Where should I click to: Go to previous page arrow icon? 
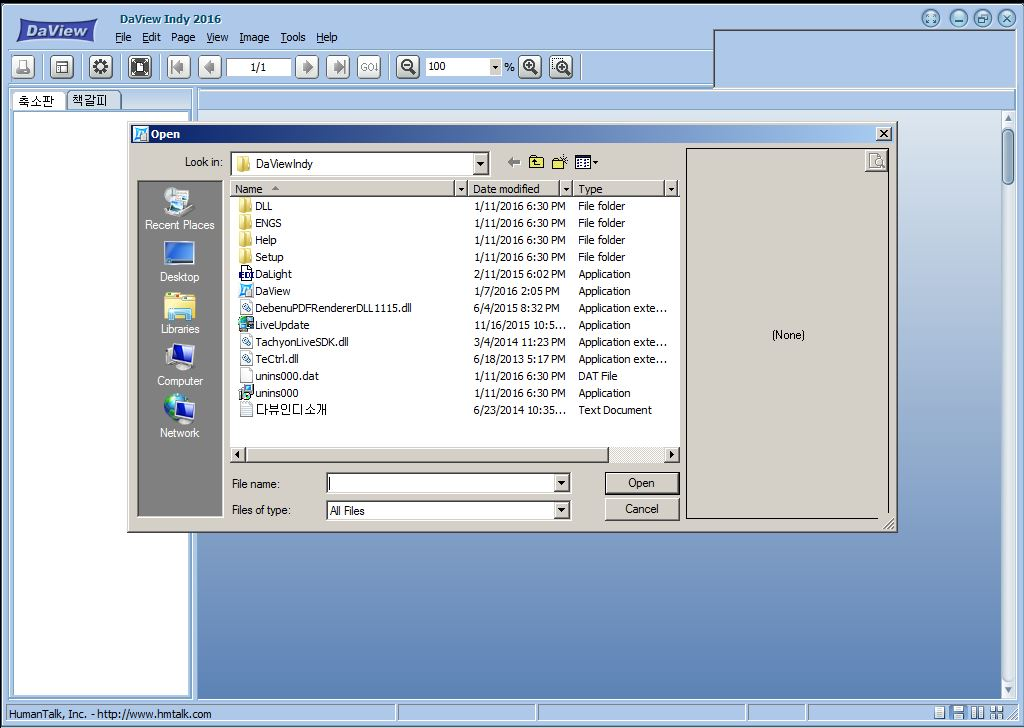pyautogui.click(x=210, y=67)
